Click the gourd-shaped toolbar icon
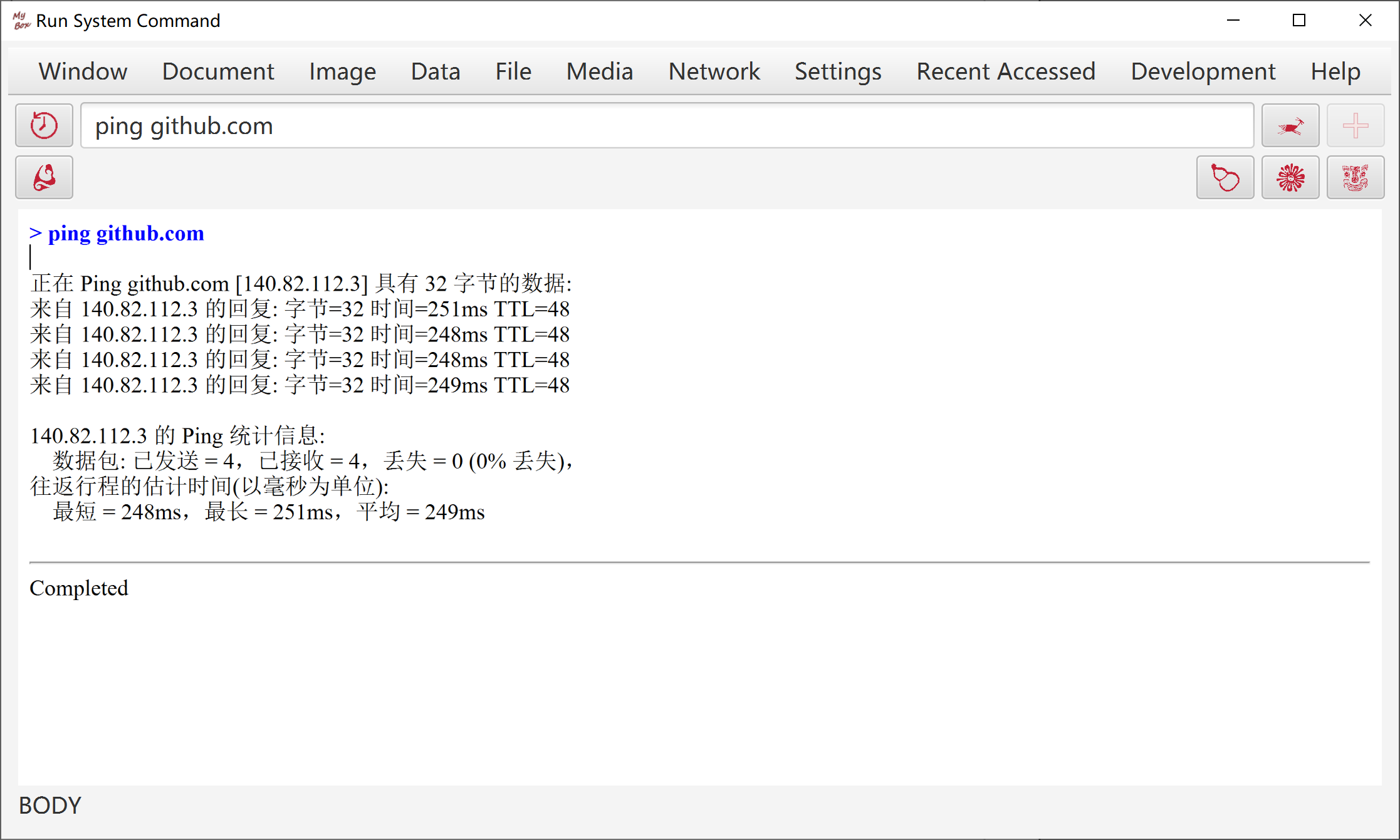The image size is (1400, 840). pyautogui.click(x=1225, y=178)
